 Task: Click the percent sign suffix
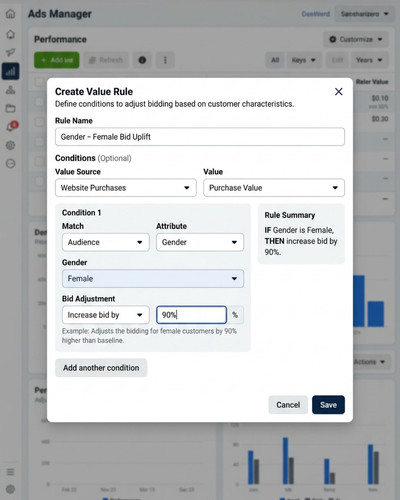[x=235, y=315]
